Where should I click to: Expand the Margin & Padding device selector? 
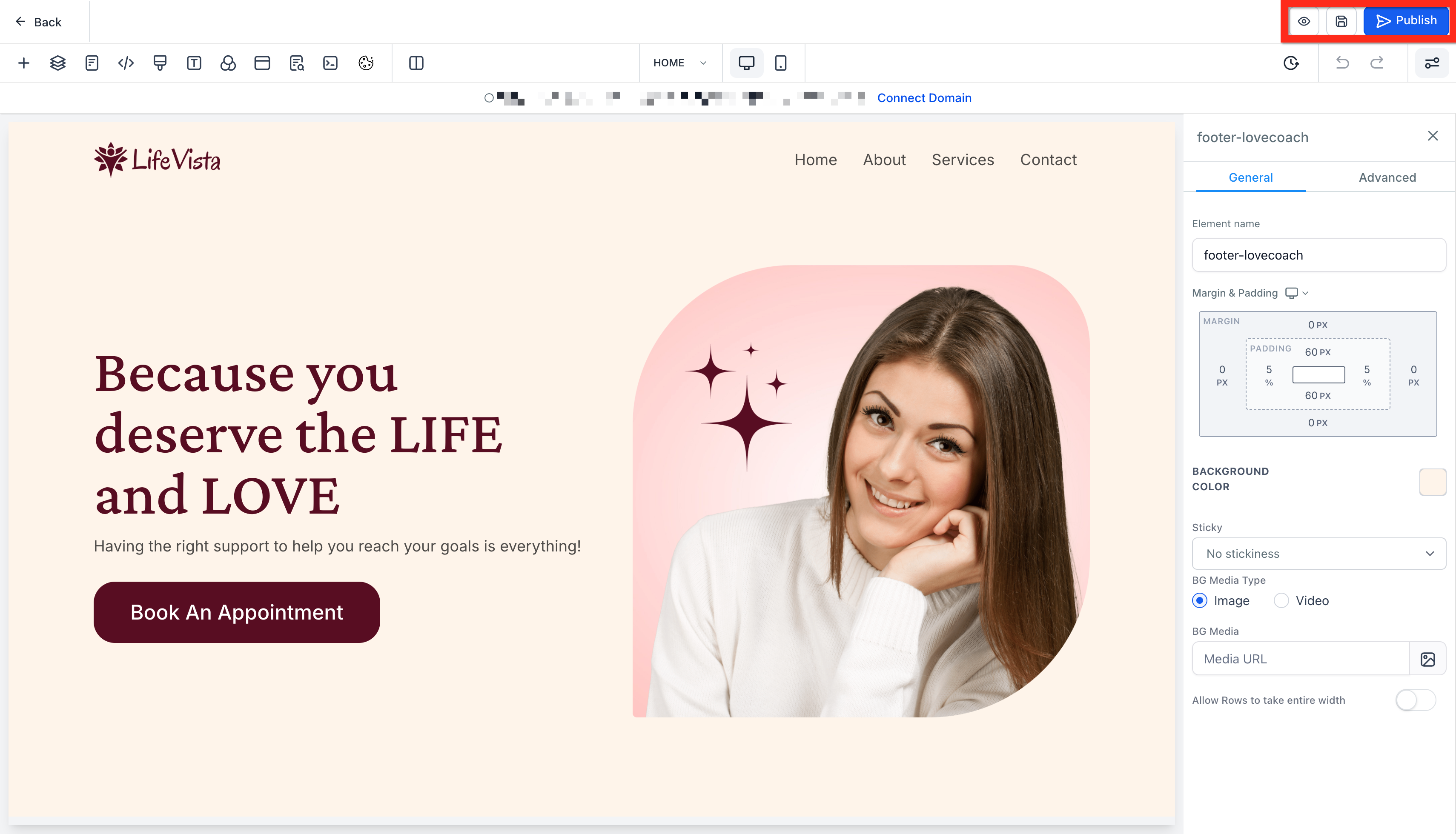tap(1295, 293)
